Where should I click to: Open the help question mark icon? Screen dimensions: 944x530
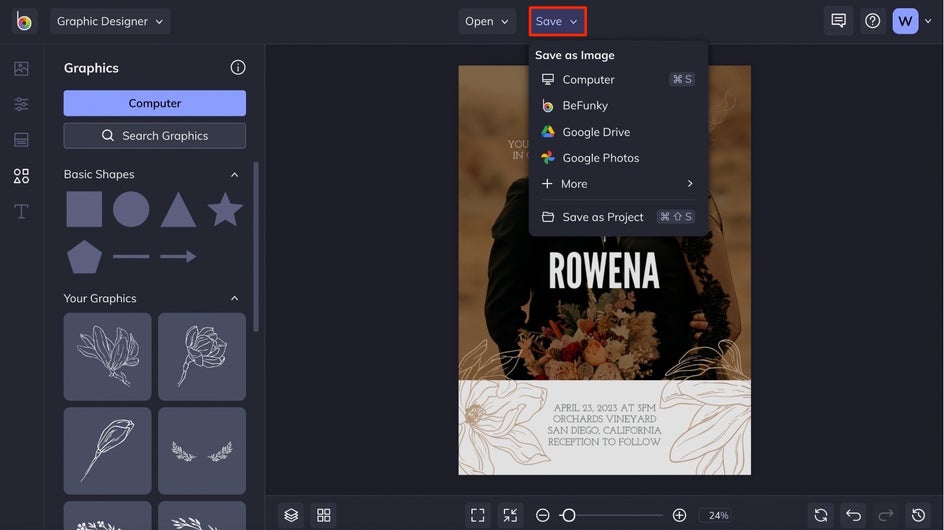[x=872, y=21]
